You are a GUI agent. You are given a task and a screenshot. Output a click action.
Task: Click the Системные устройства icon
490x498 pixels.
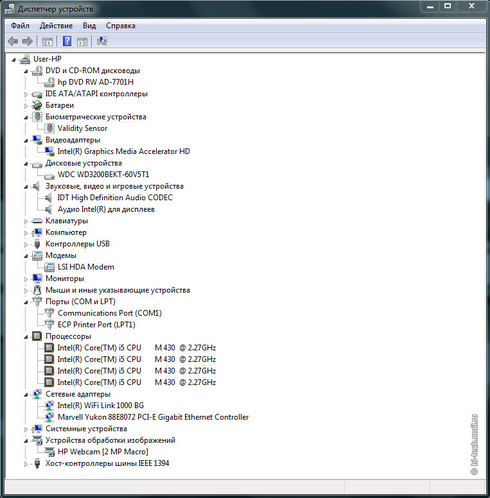point(37,429)
